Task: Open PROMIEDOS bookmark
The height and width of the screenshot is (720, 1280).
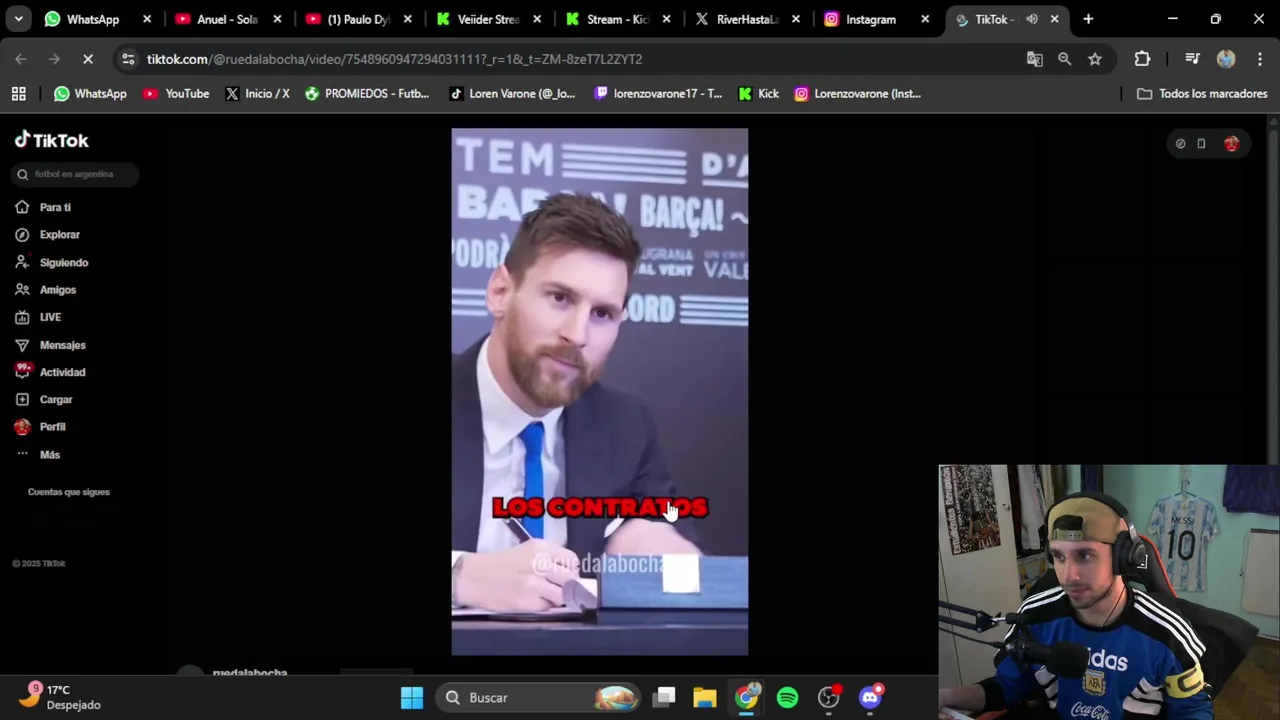Action: (x=367, y=94)
